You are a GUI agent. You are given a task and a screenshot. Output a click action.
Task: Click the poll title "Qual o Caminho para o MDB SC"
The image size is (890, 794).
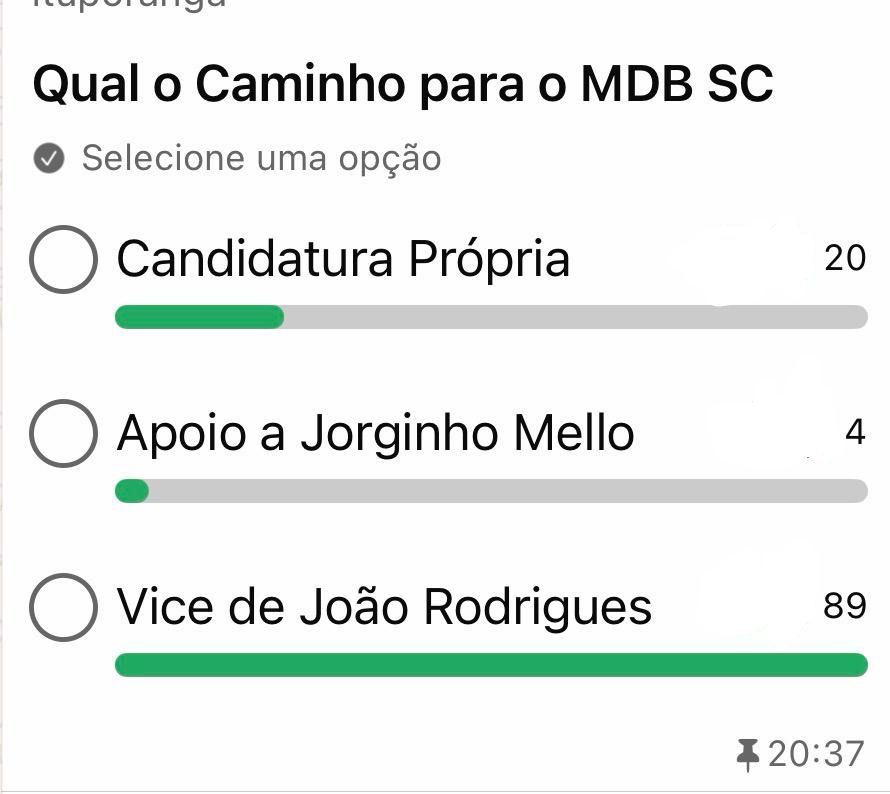click(403, 85)
